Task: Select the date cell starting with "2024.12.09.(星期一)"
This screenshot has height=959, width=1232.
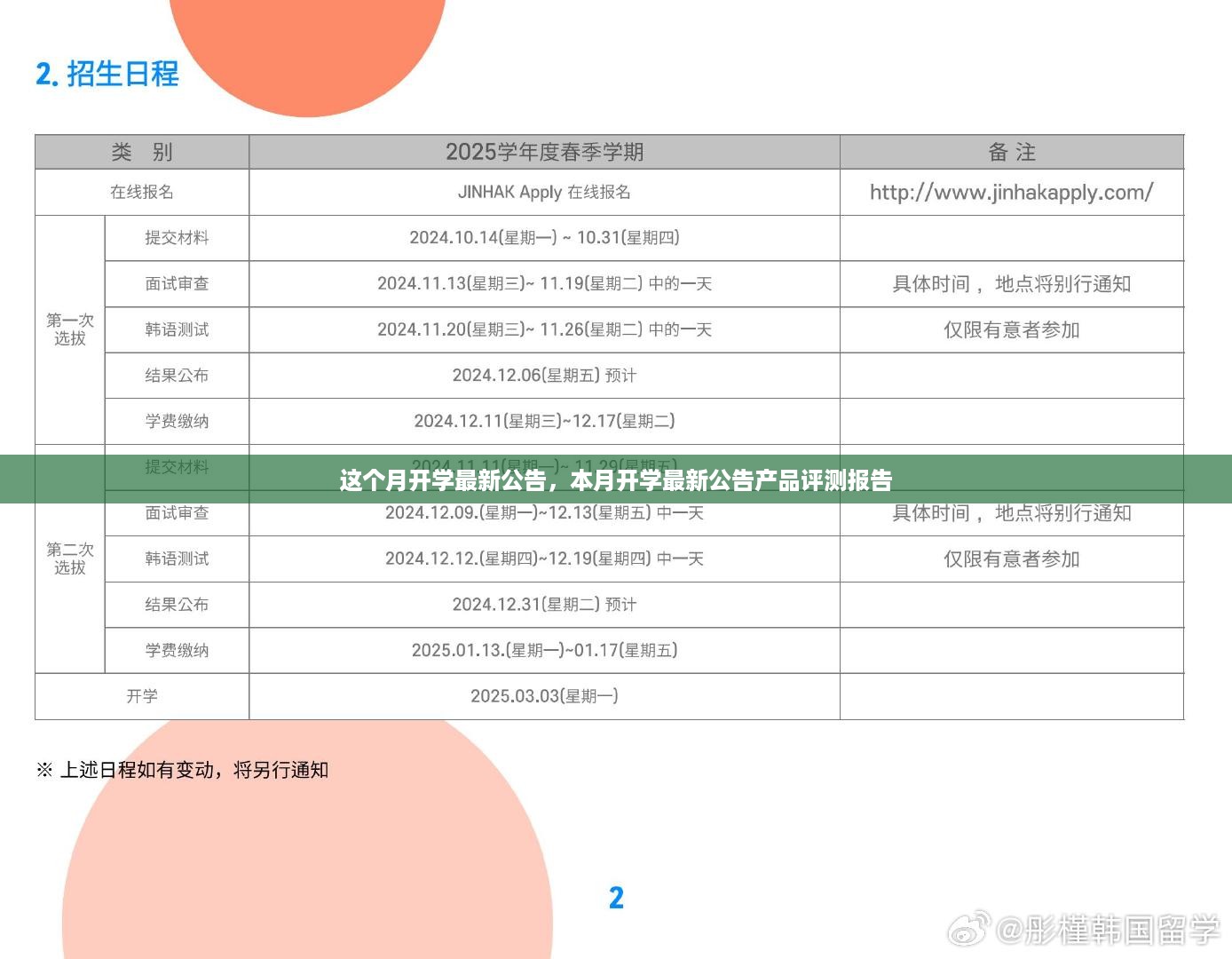Action: tap(544, 512)
